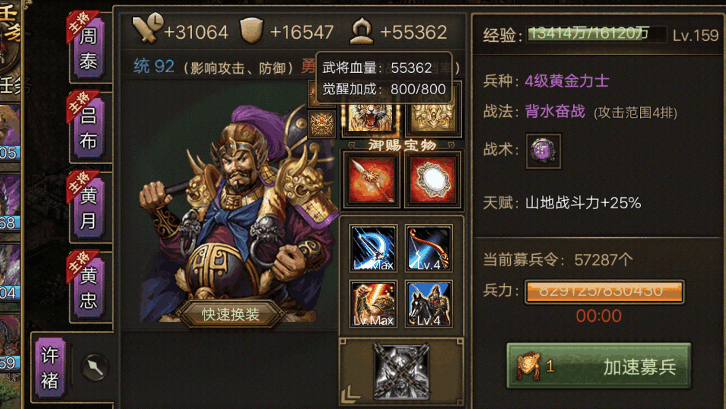Open the 黄月 general tab
Viewport: 726px width, 409px height.
tap(88, 207)
